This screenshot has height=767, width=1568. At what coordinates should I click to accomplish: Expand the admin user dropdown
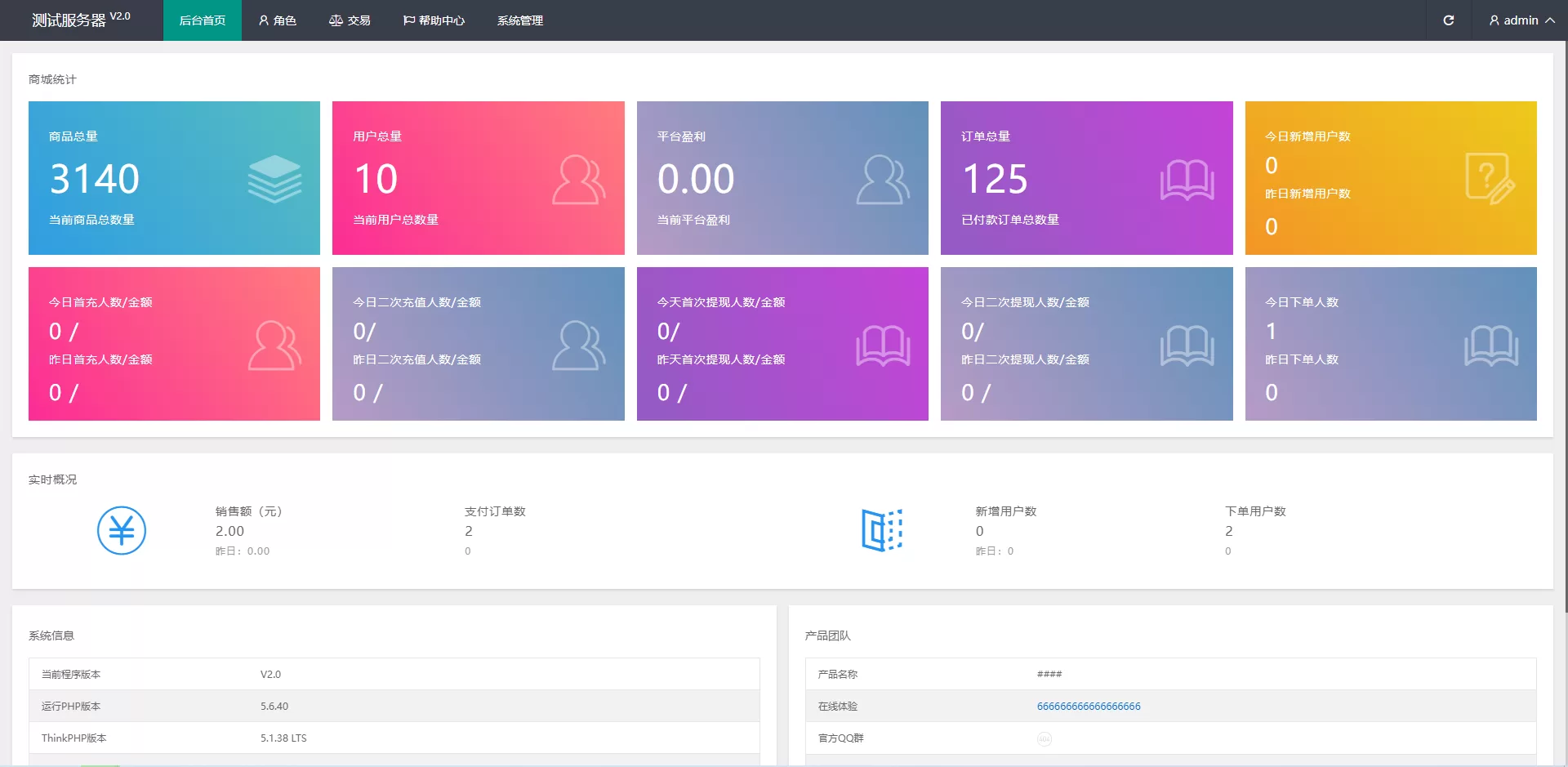[x=1521, y=20]
